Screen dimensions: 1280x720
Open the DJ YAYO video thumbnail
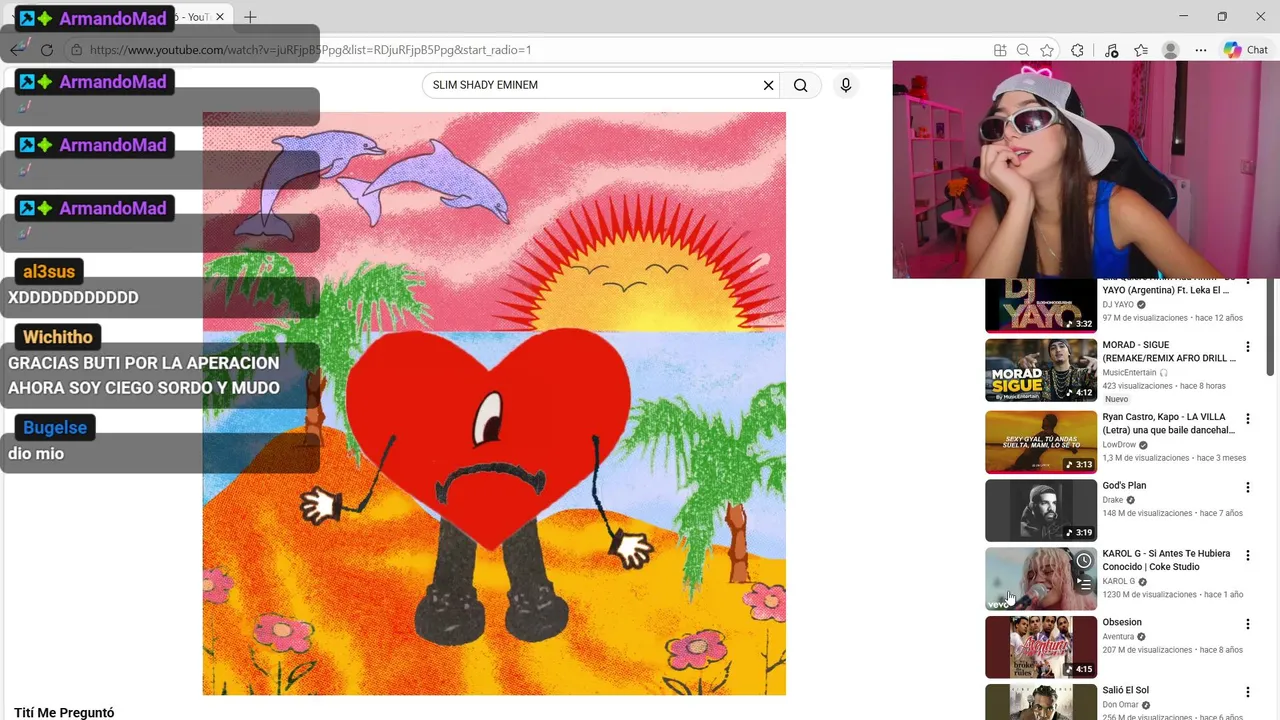click(1041, 305)
